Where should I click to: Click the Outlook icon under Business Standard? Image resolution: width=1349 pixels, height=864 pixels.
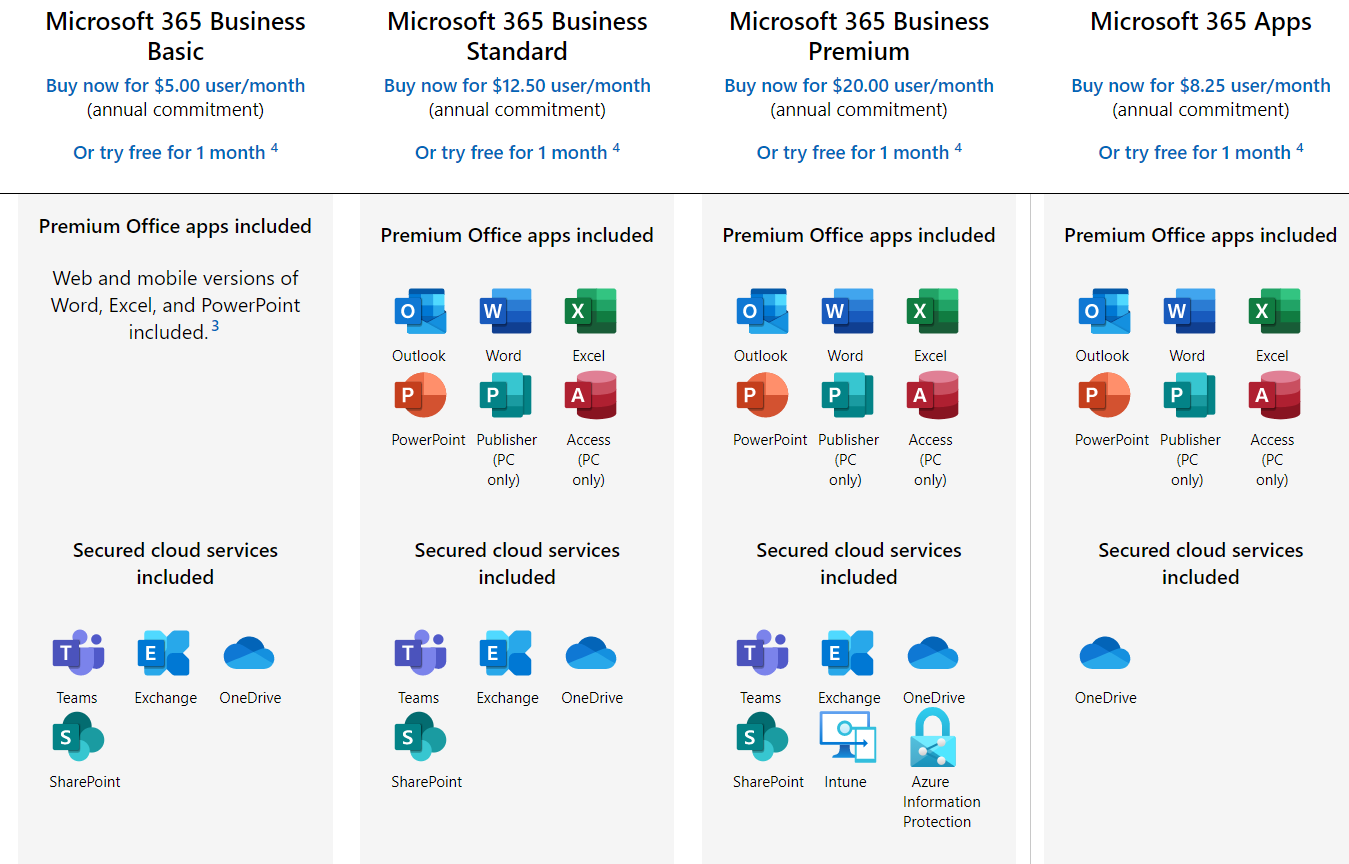[x=420, y=312]
